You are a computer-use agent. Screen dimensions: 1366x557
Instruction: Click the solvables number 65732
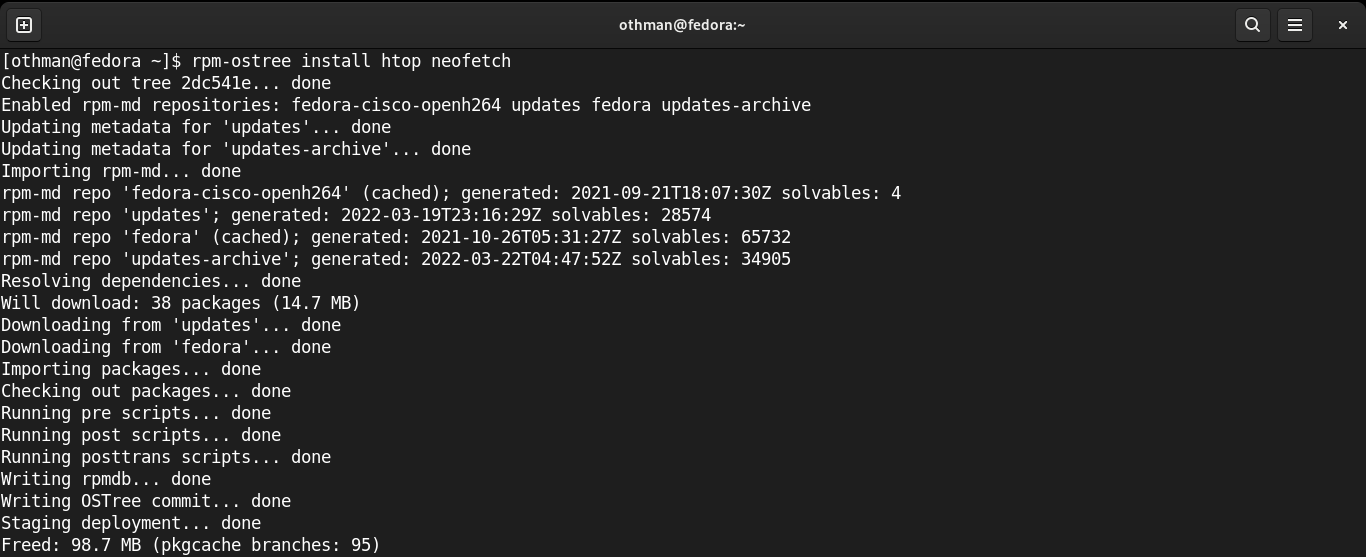[x=766, y=237]
